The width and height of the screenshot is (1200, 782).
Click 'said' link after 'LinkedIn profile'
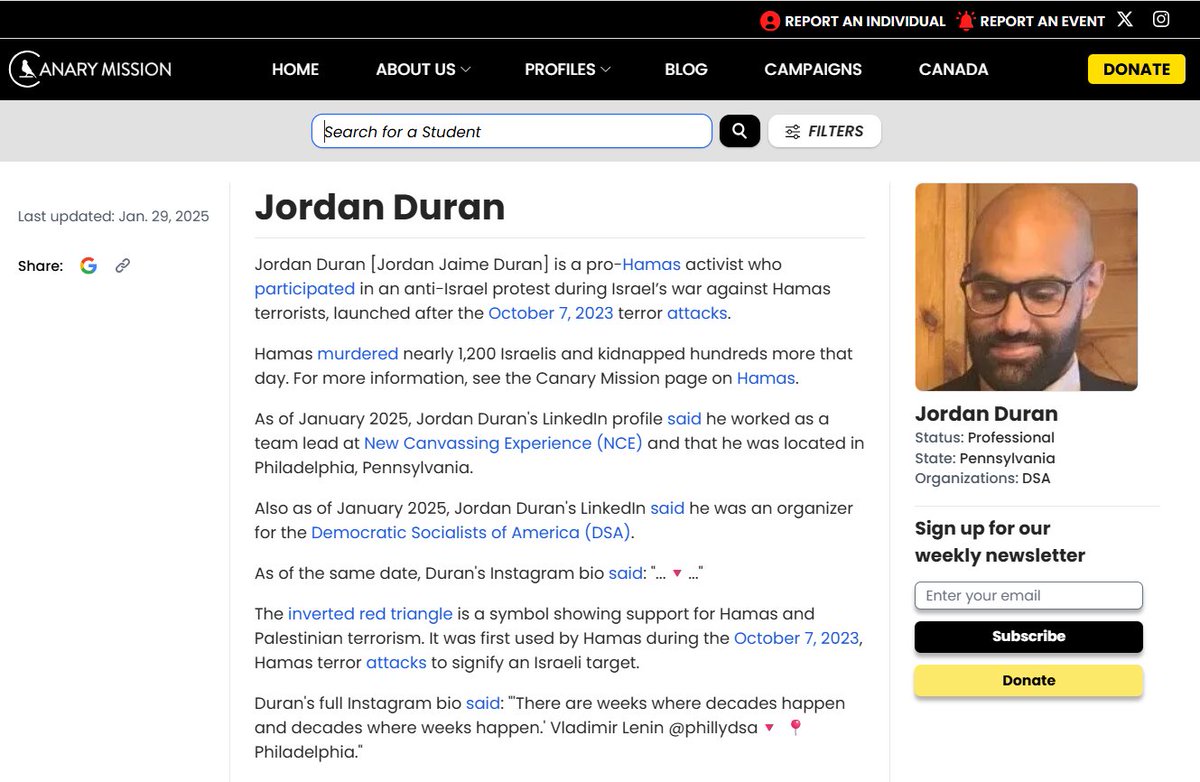pos(685,419)
